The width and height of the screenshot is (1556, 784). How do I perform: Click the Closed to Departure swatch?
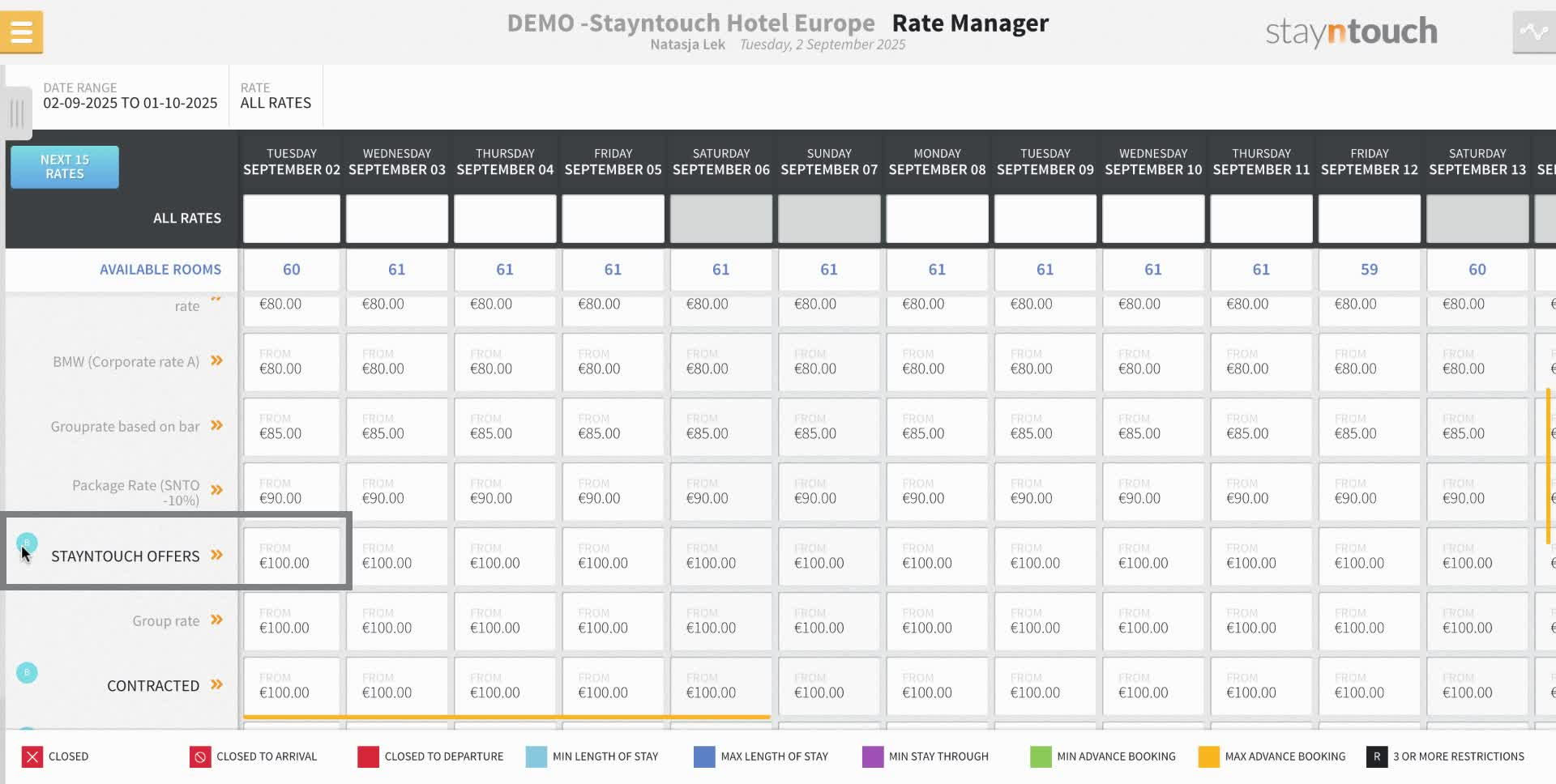(368, 756)
